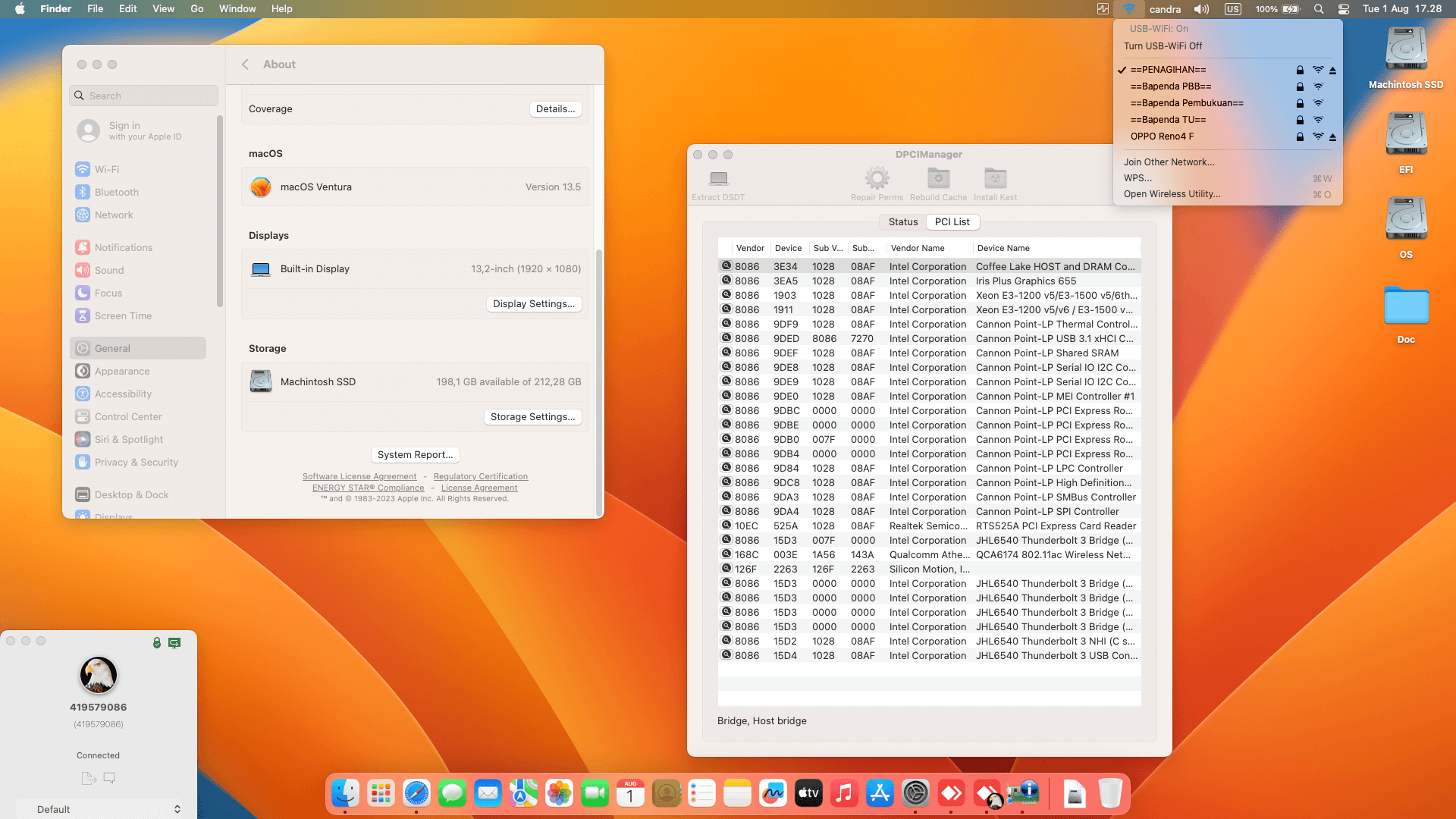Screen dimensions: 1456x819
Task: Click Extract DSDT icon in DPCIManager
Action: click(718, 178)
